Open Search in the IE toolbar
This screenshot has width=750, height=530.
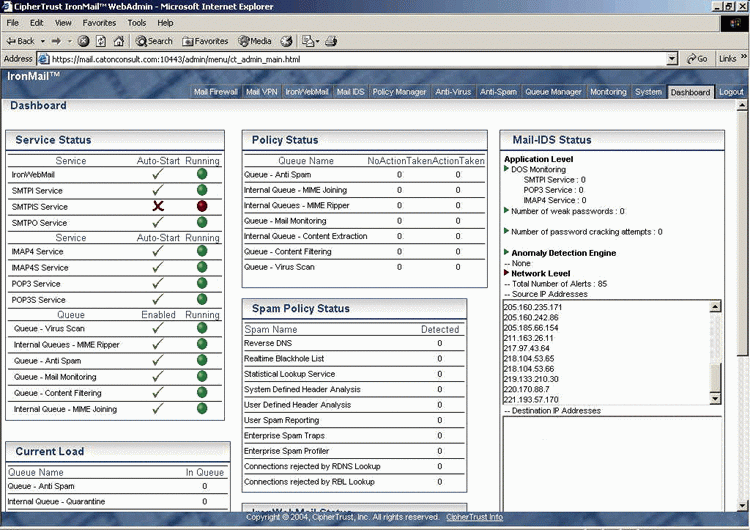[154, 41]
